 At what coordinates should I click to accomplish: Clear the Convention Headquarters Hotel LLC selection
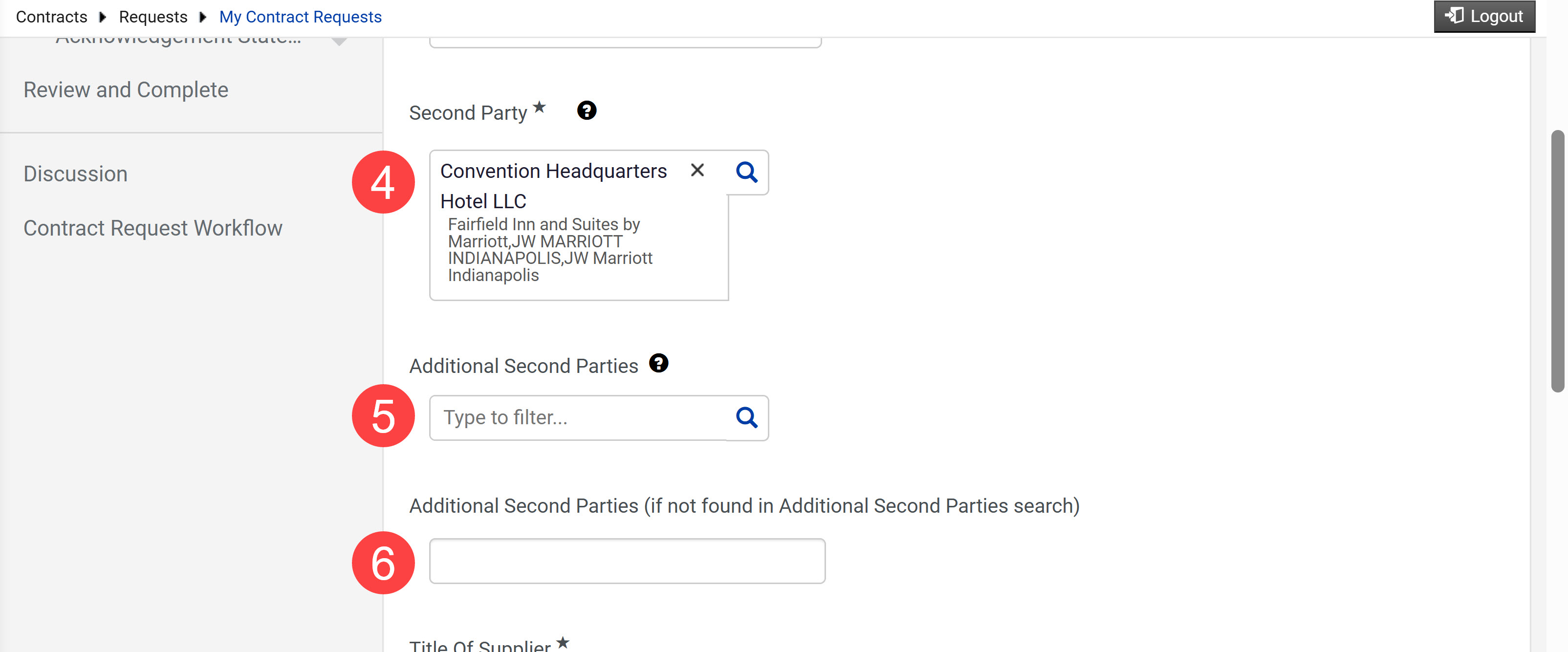coord(697,171)
